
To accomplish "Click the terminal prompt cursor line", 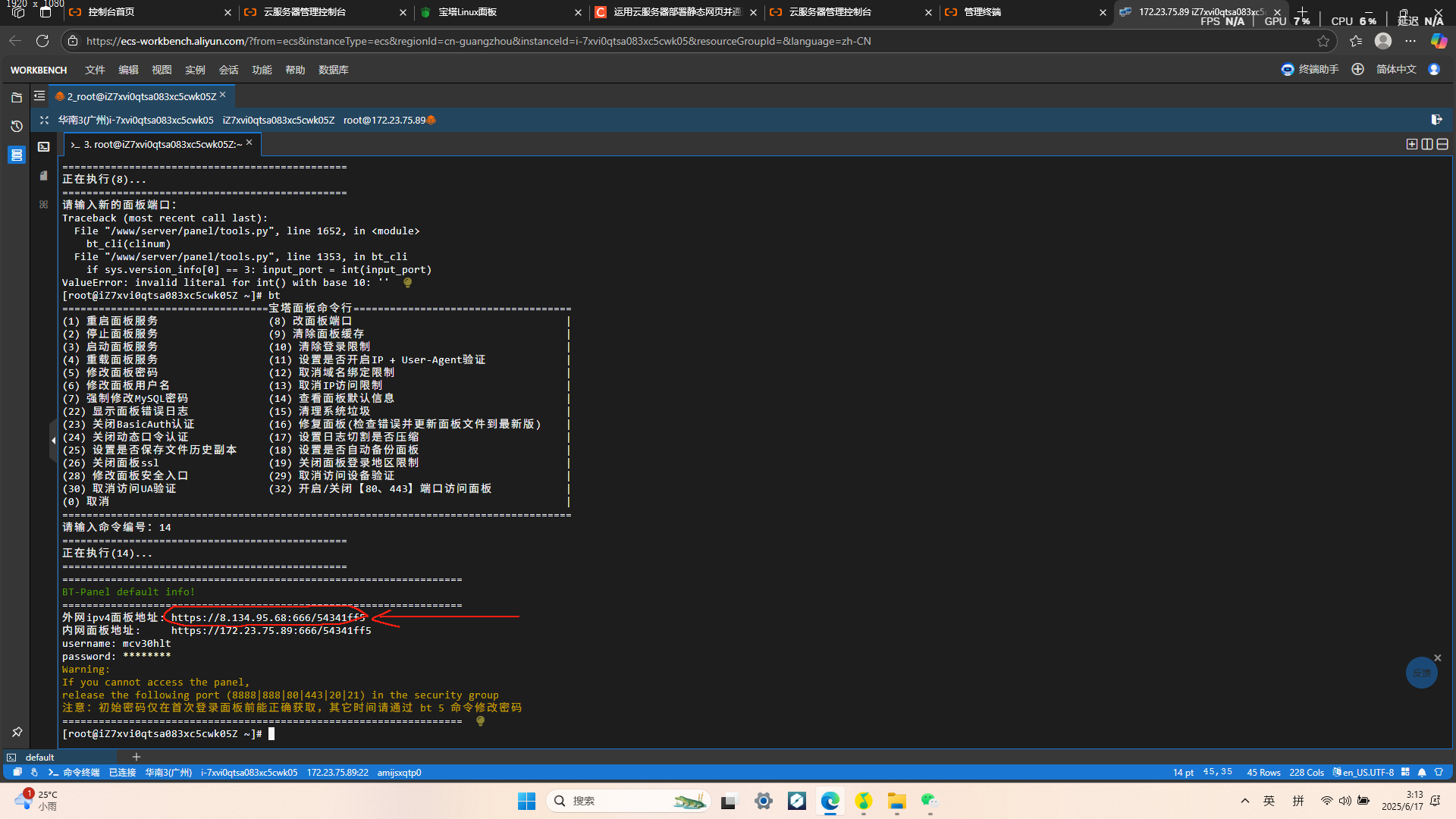I will coord(168,733).
